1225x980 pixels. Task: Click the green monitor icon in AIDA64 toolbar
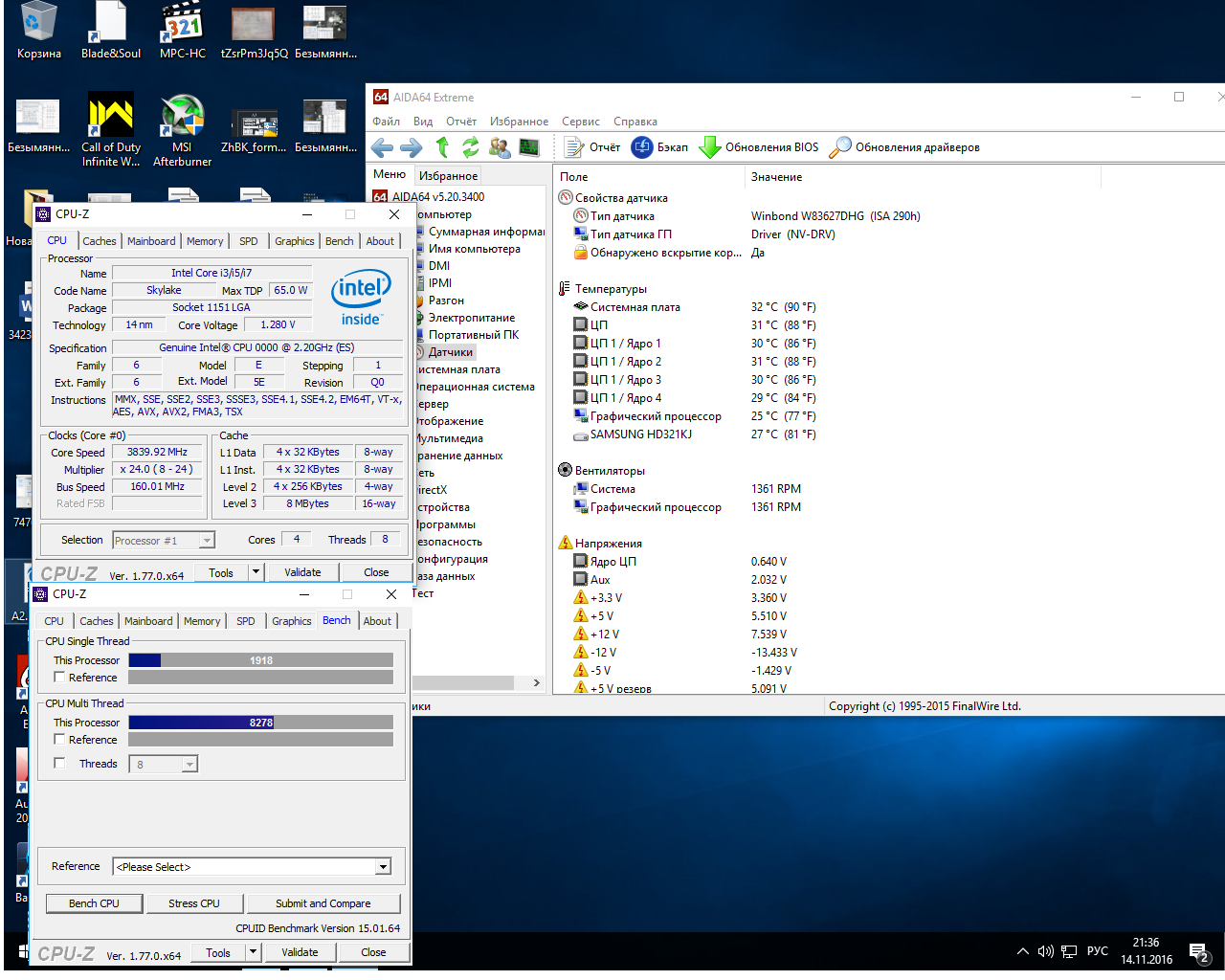click(529, 147)
